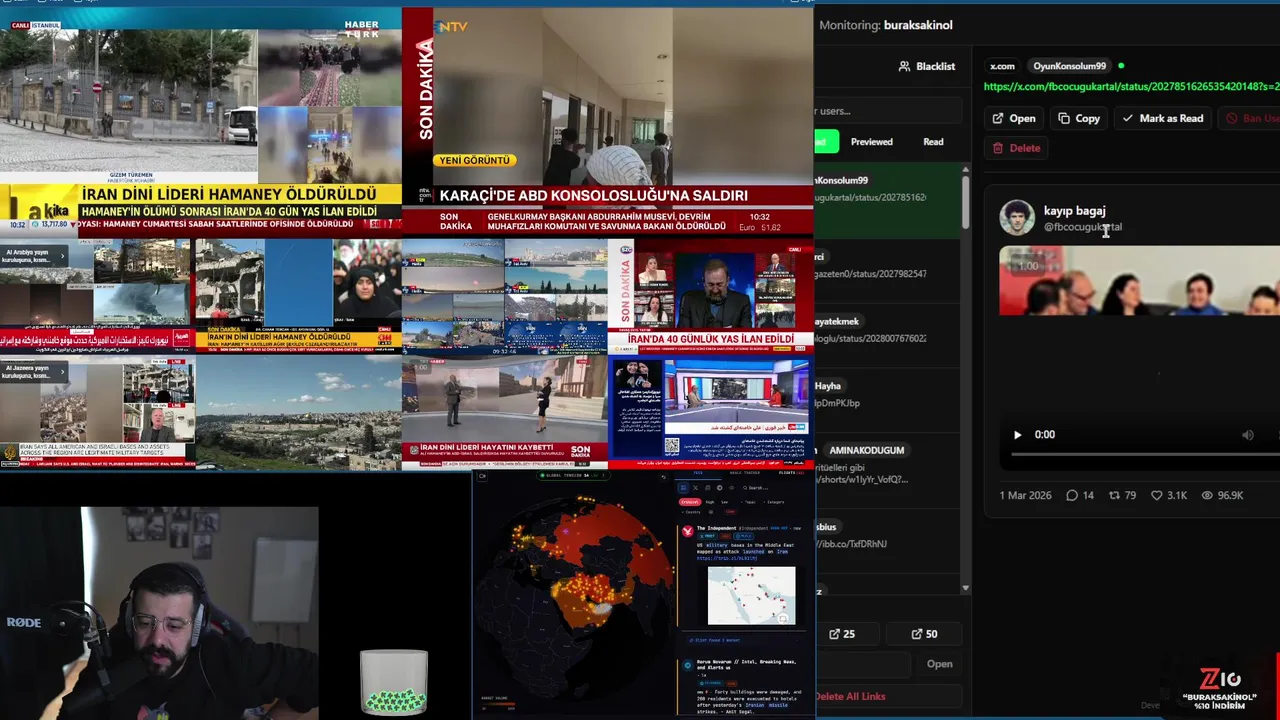Click the green online status dot

pyautogui.click(x=1121, y=66)
